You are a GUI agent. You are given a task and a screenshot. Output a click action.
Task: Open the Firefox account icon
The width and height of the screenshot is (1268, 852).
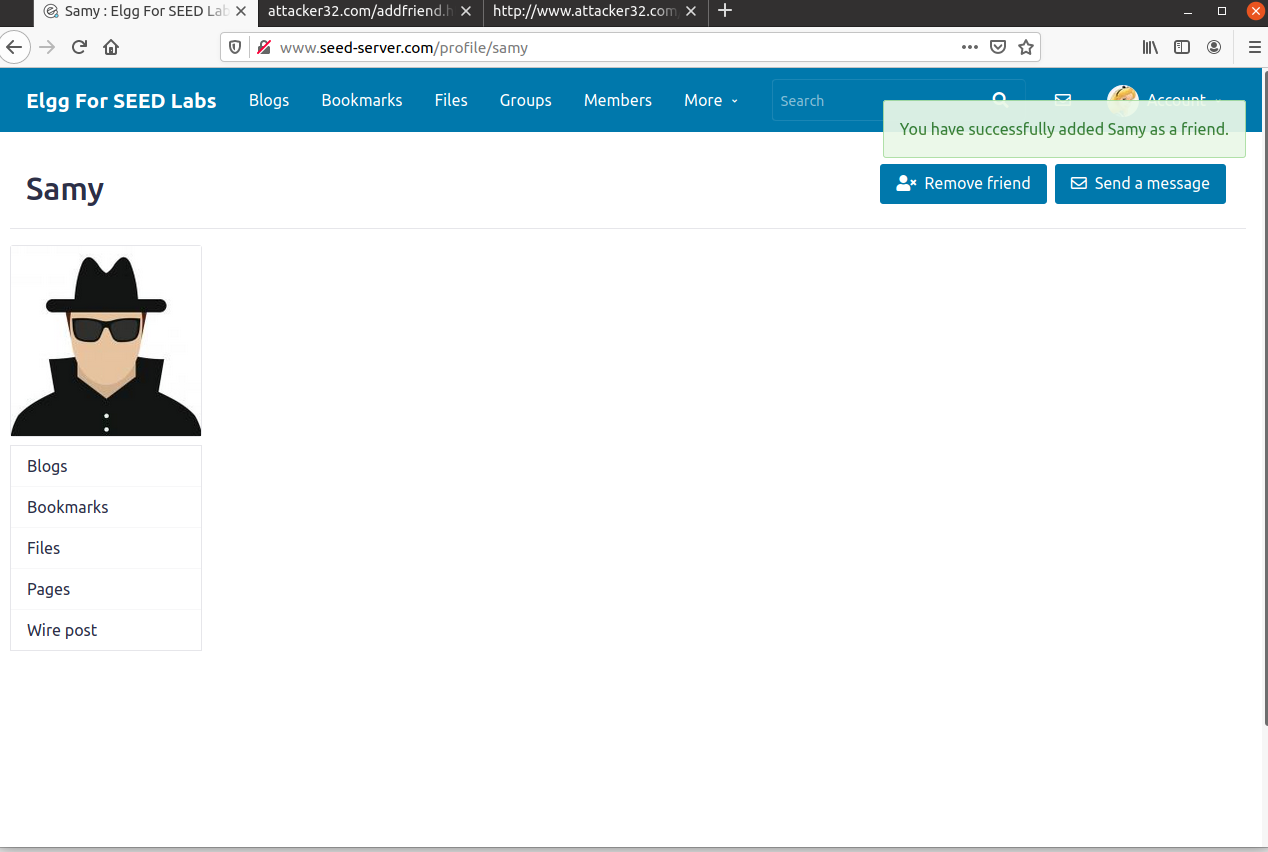coord(1214,47)
